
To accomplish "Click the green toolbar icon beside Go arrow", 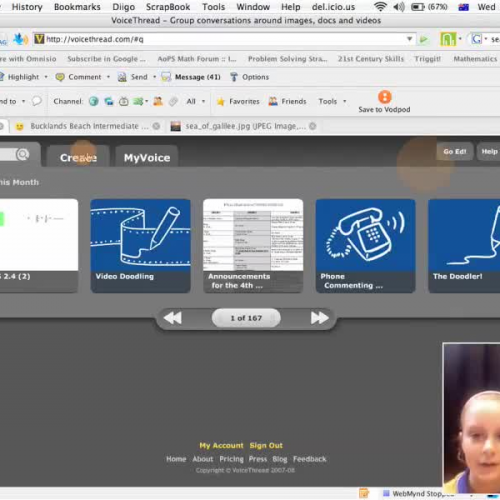I will (x=448, y=39).
